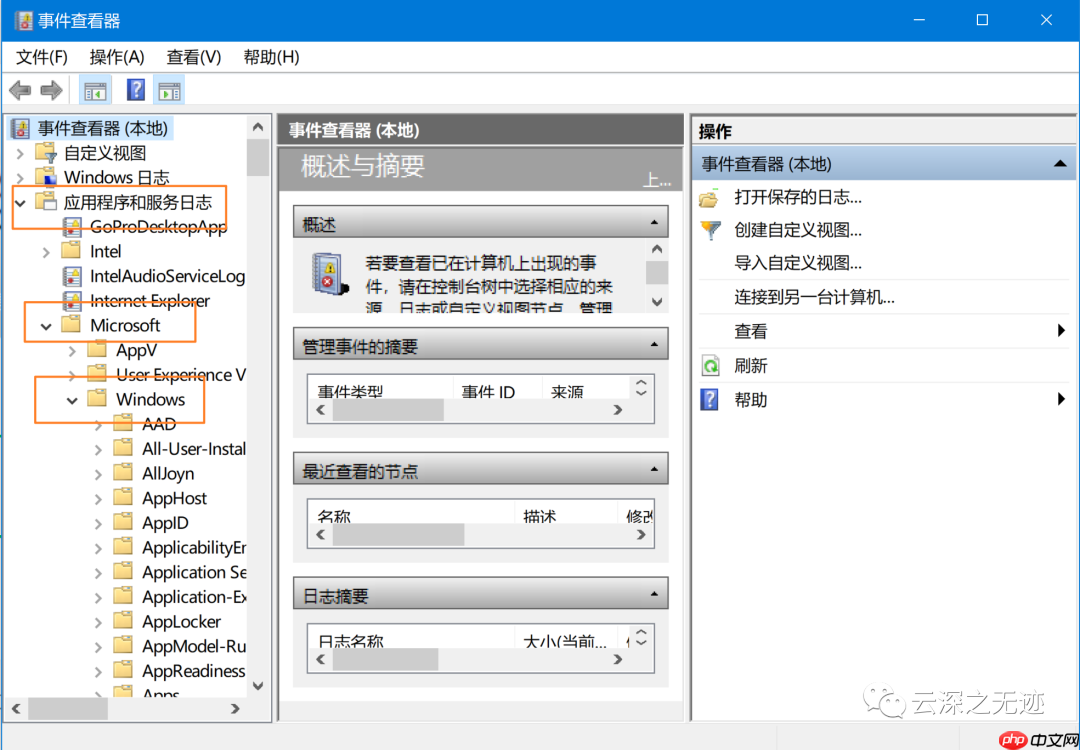Click the Internet Explorer log icon
Image resolution: width=1080 pixels, height=750 pixels.
[72, 301]
